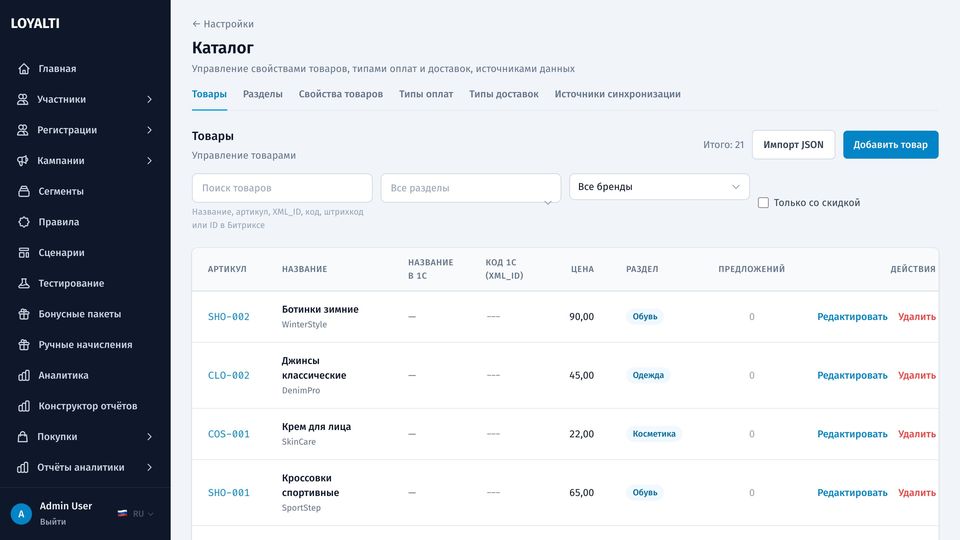This screenshot has width=960, height=540.
Task: Click the Сегменты sidebar icon
Action: 24,191
